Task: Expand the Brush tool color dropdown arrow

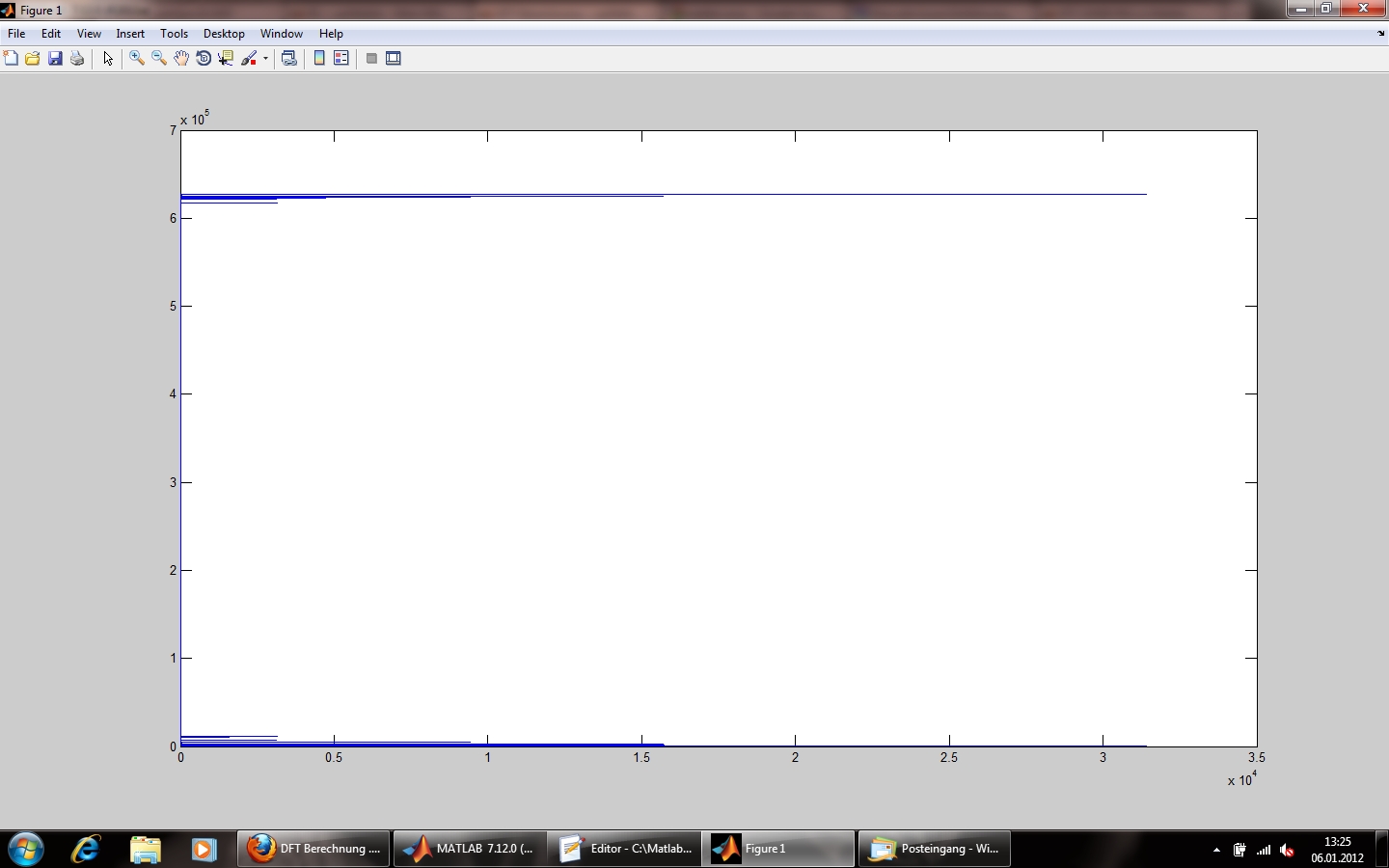Action: tap(265, 59)
